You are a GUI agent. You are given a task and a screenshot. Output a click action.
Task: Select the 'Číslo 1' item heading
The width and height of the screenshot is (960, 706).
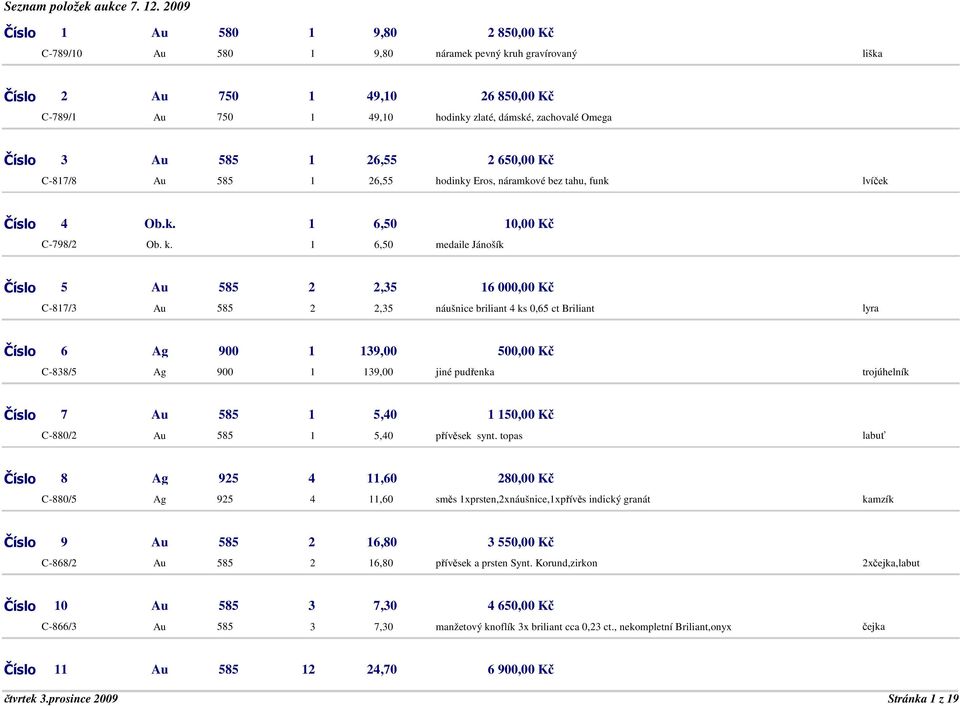[36, 32]
